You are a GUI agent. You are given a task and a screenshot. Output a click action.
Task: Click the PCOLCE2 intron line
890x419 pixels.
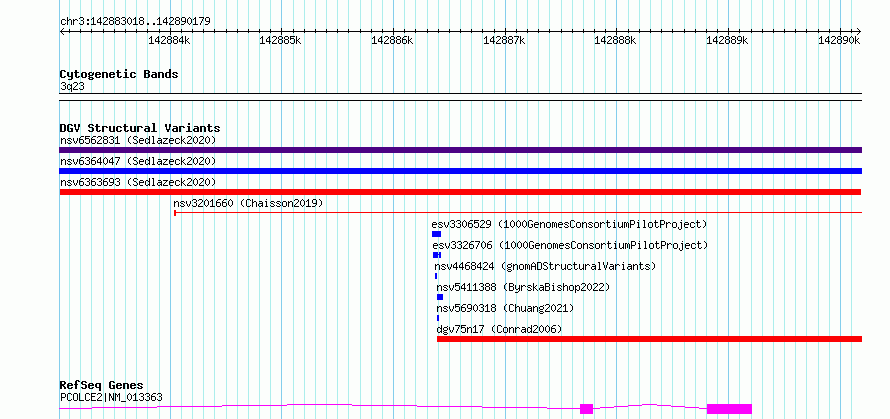(318, 405)
